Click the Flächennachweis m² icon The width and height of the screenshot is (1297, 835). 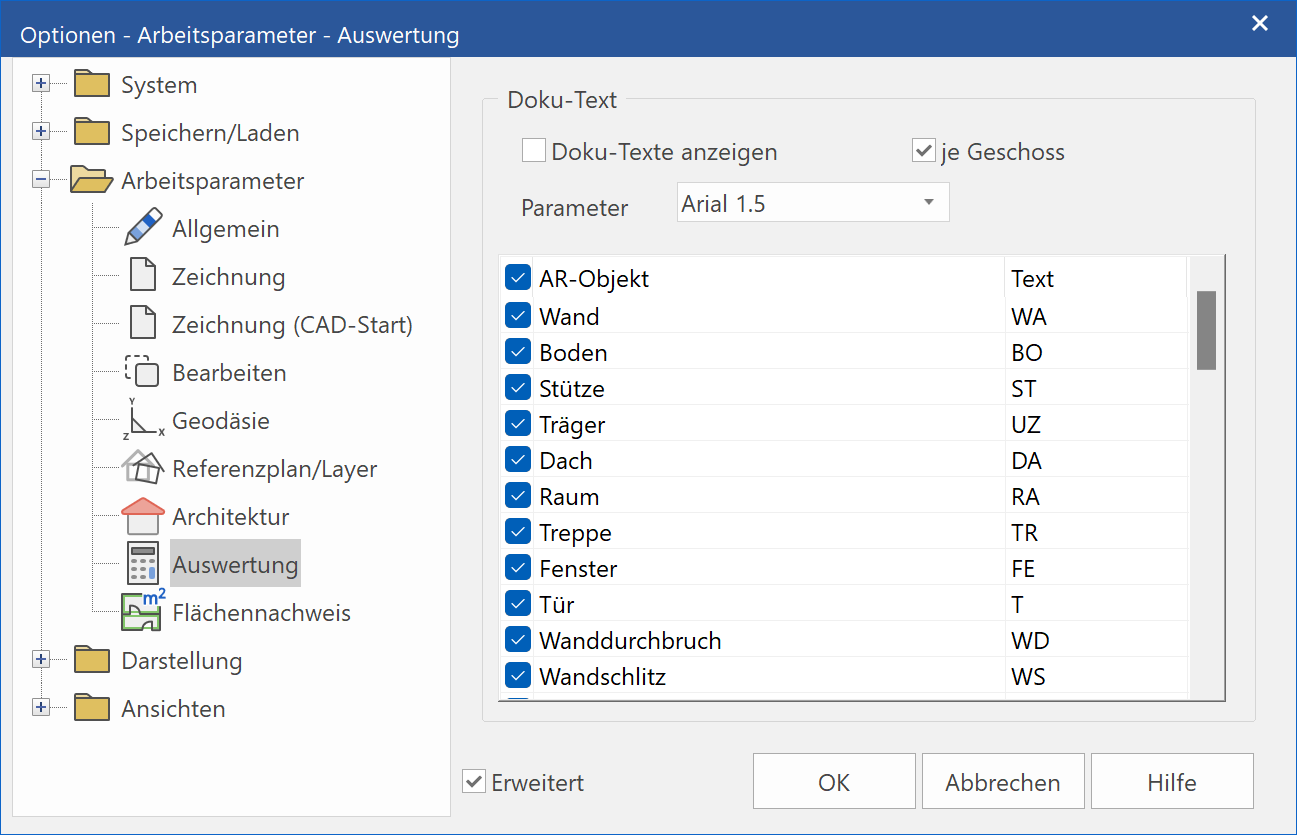coord(144,611)
